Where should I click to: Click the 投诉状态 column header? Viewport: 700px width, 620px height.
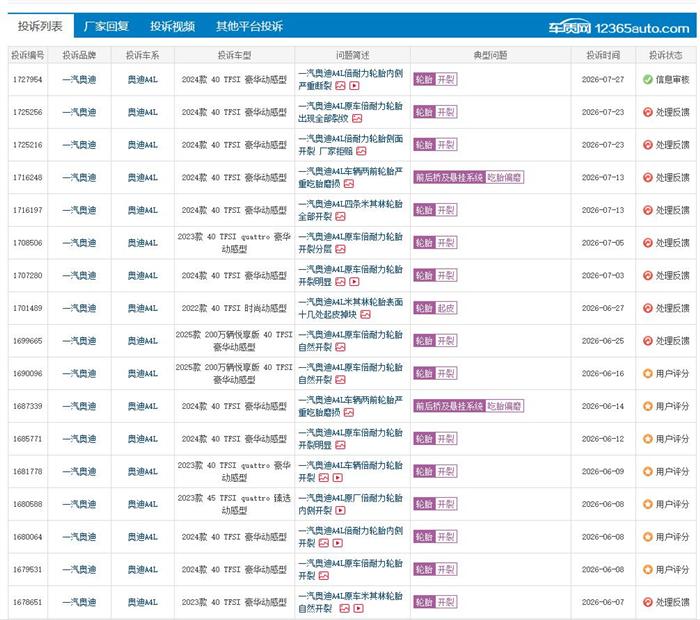point(666,55)
